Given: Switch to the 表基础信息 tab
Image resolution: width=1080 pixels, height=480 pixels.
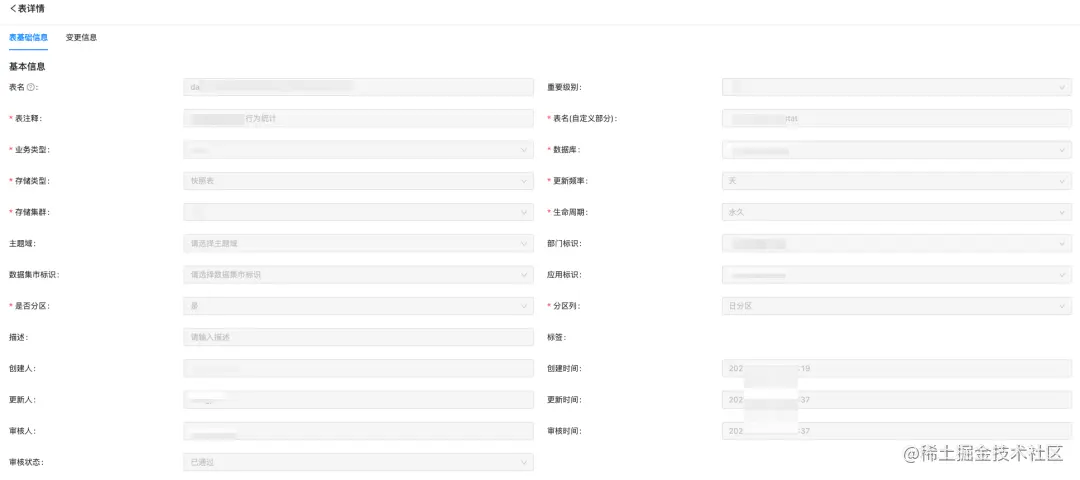Looking at the screenshot, I should pyautogui.click(x=28, y=38).
